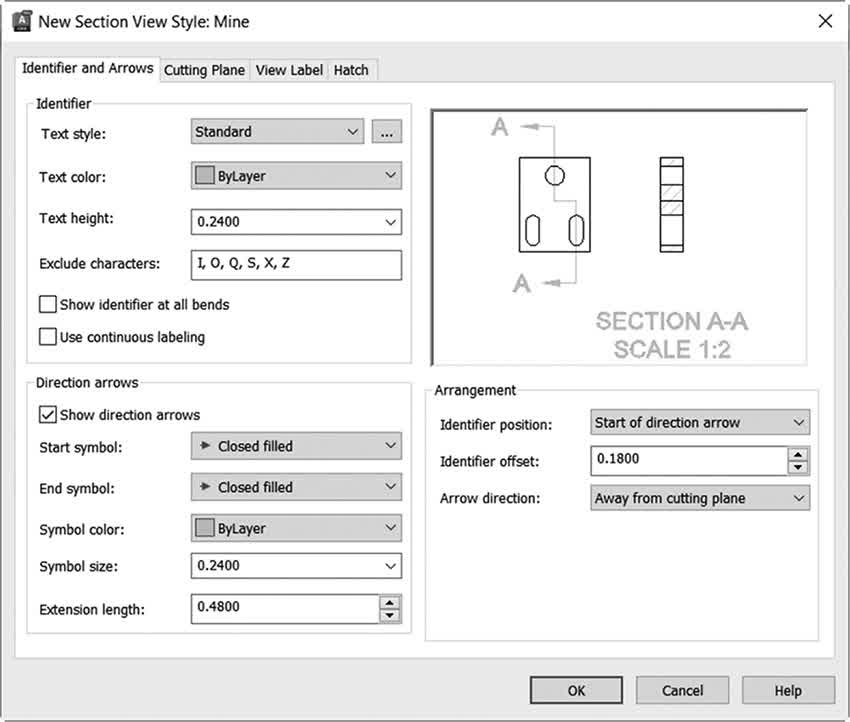Click the OK button
This screenshot has height=722, width=850.
(576, 690)
